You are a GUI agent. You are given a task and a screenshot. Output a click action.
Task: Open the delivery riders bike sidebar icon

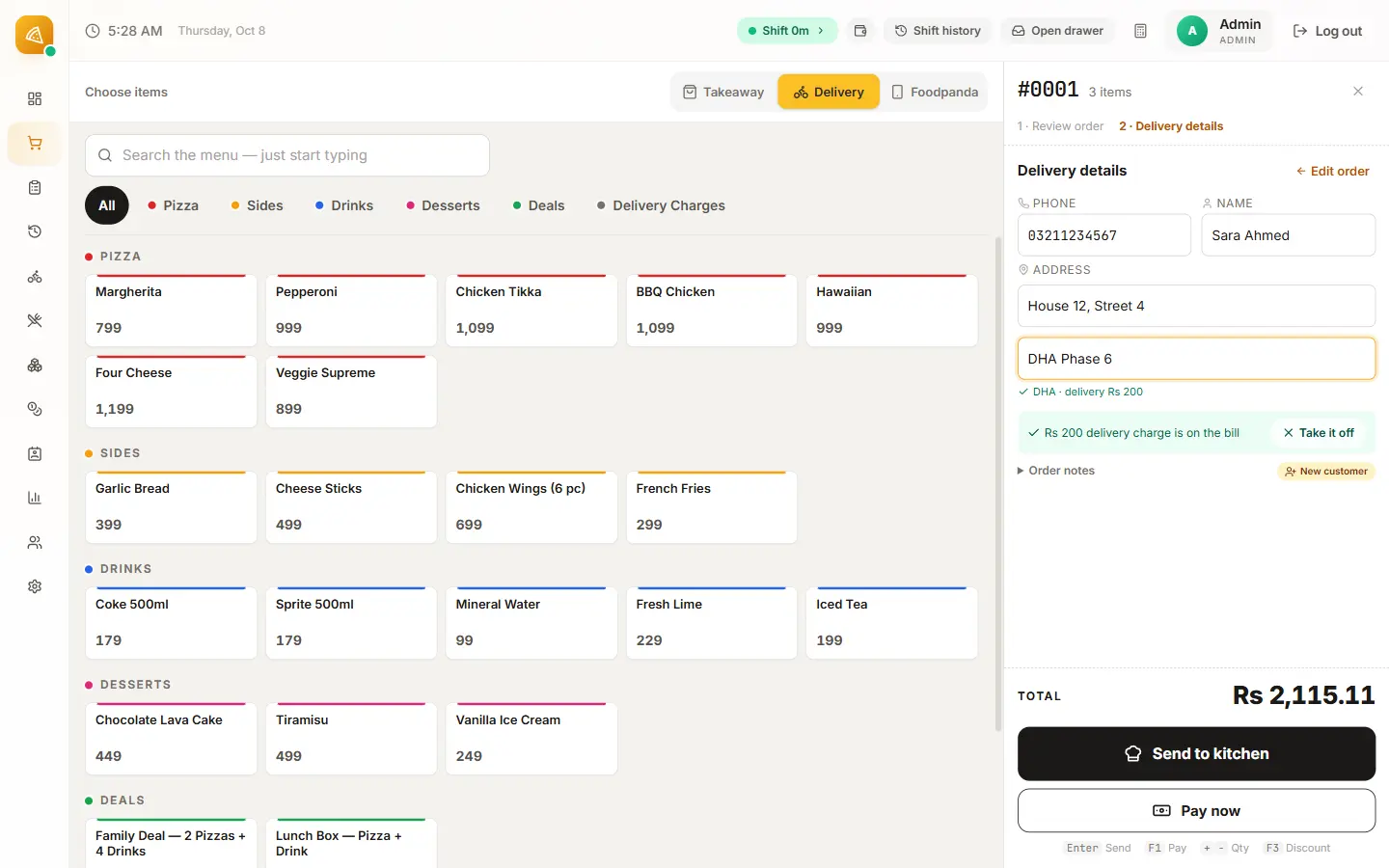[35, 277]
